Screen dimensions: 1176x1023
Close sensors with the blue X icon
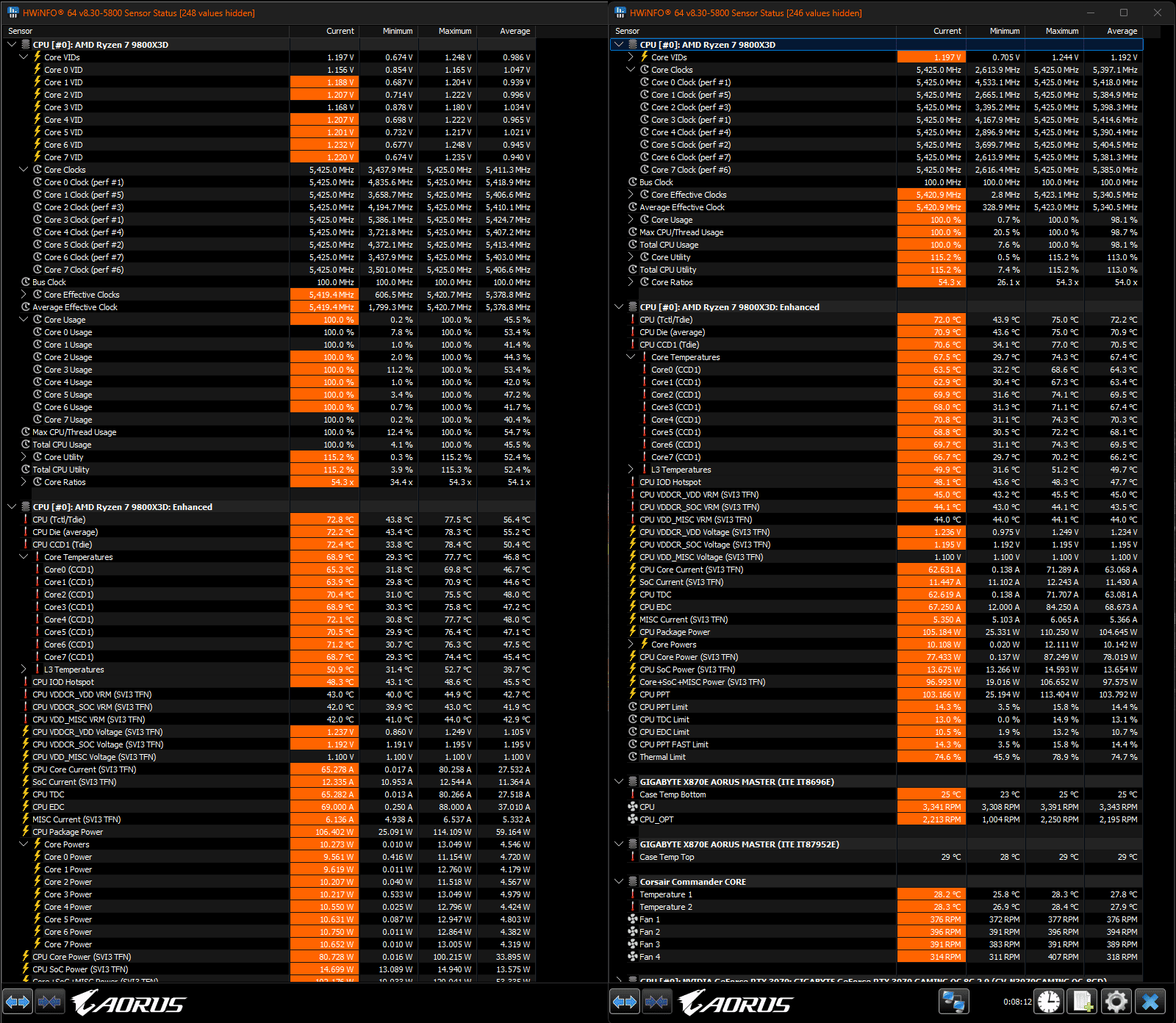pyautogui.click(x=1150, y=1002)
